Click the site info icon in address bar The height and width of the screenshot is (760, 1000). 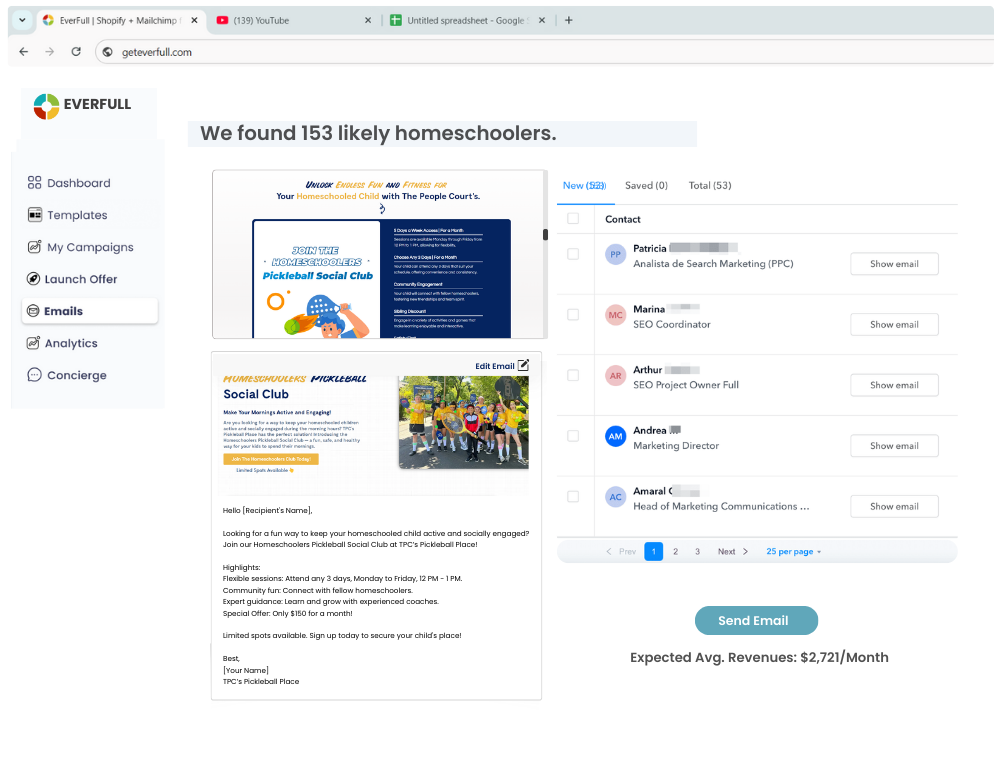click(x=108, y=52)
